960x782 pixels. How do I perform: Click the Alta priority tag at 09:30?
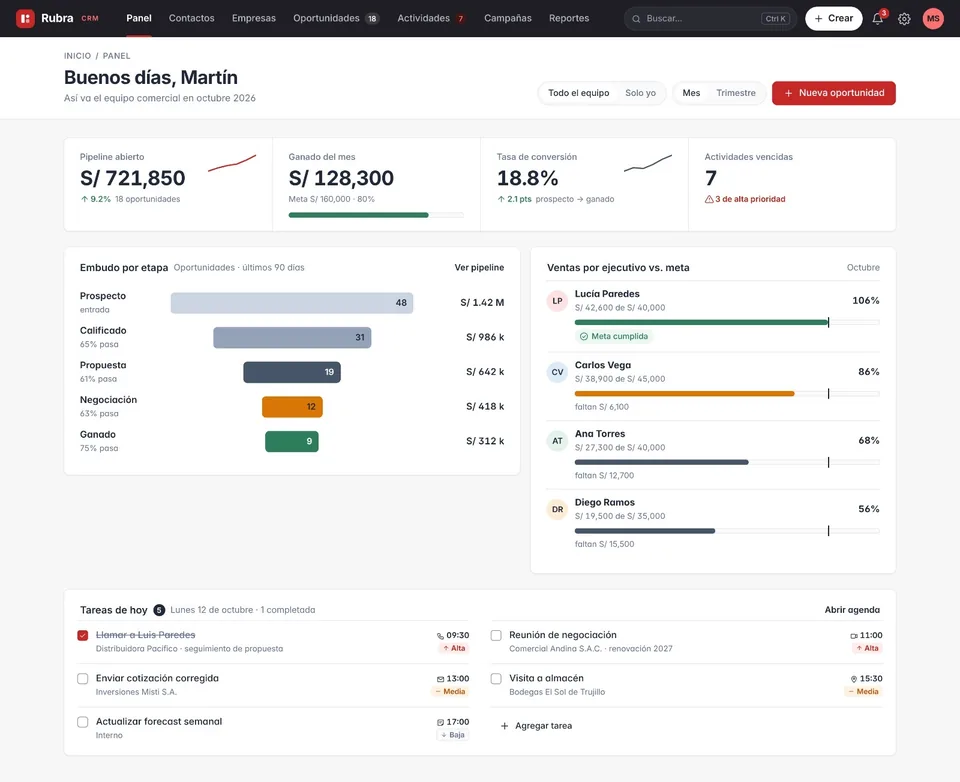[454, 648]
